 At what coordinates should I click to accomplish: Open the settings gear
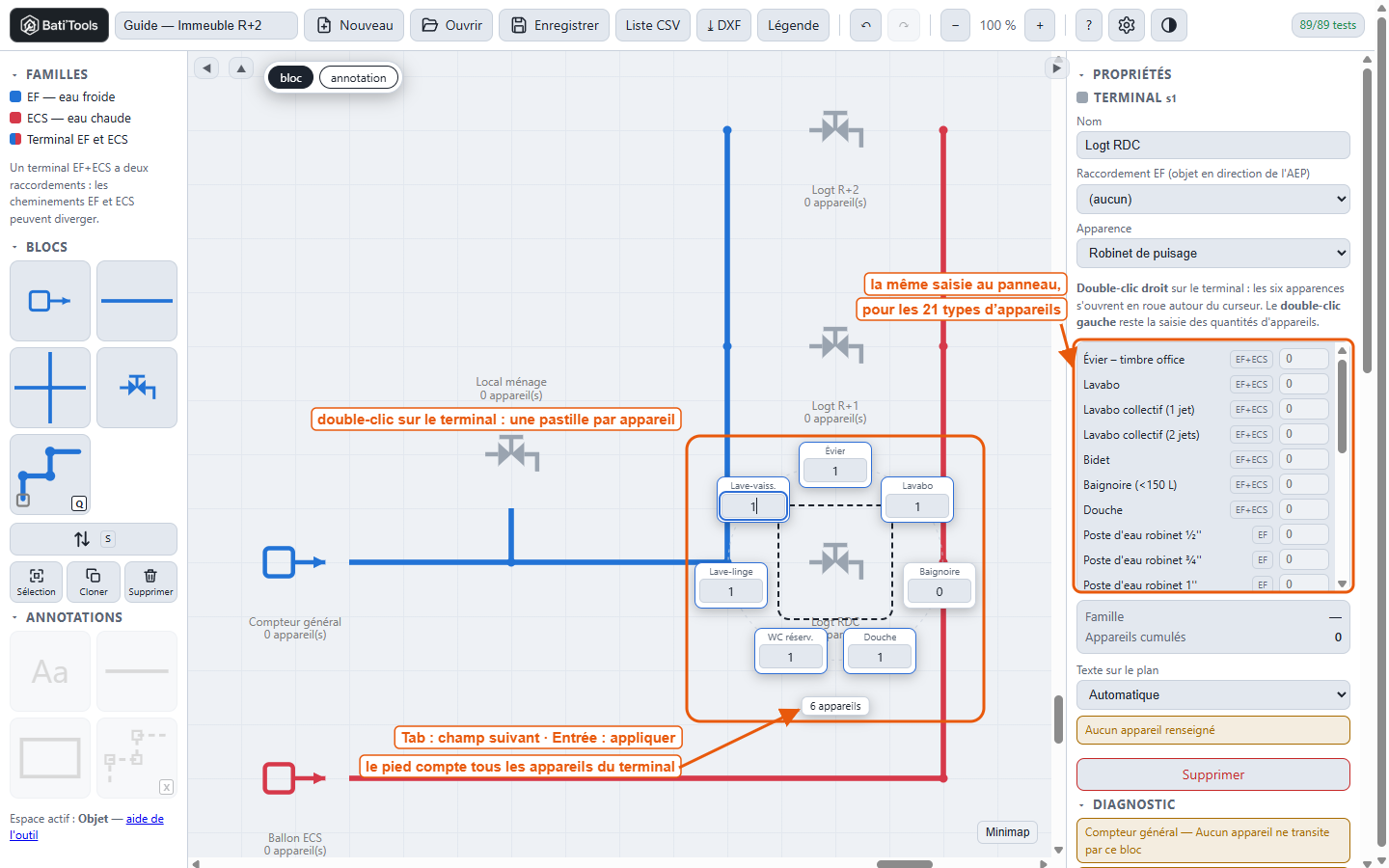click(1127, 25)
